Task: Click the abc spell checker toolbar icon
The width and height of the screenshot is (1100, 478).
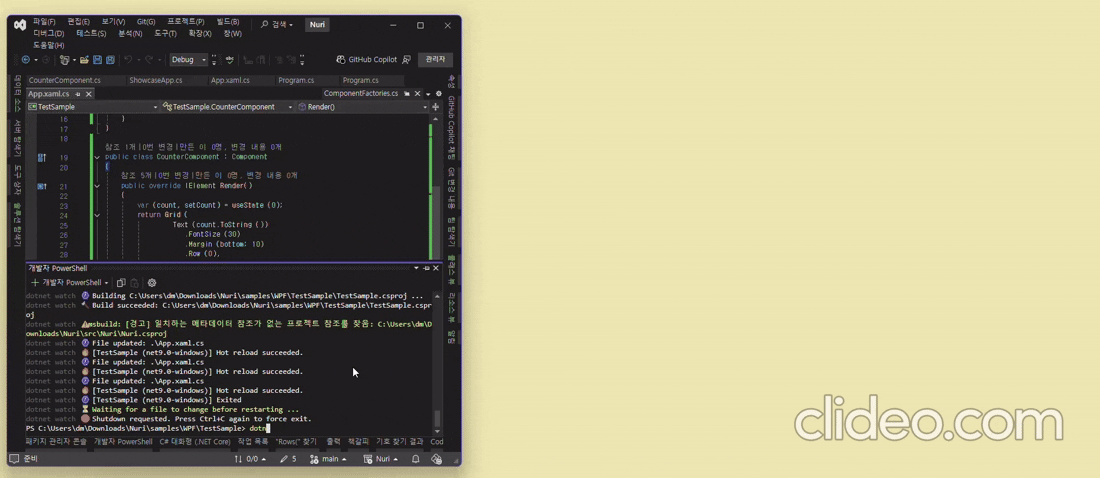Action: click(231, 60)
